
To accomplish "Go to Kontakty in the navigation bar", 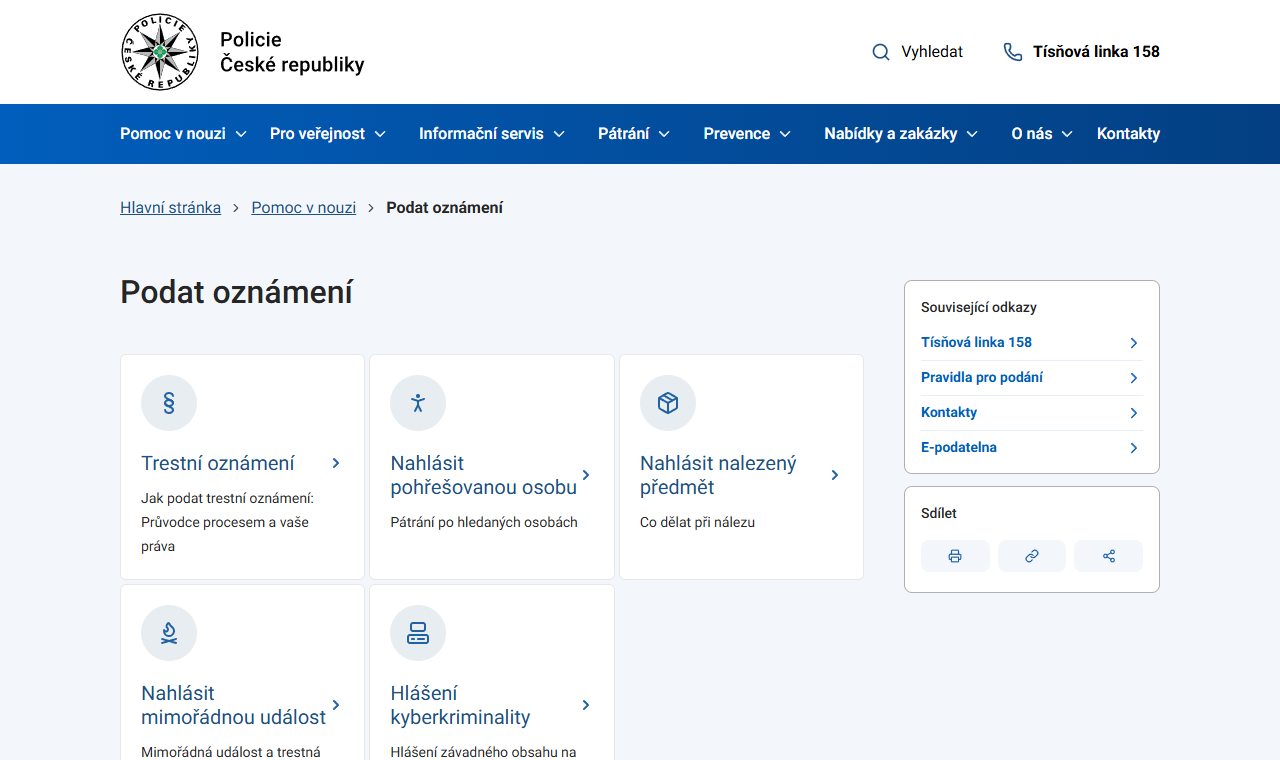I will pyautogui.click(x=1128, y=134).
